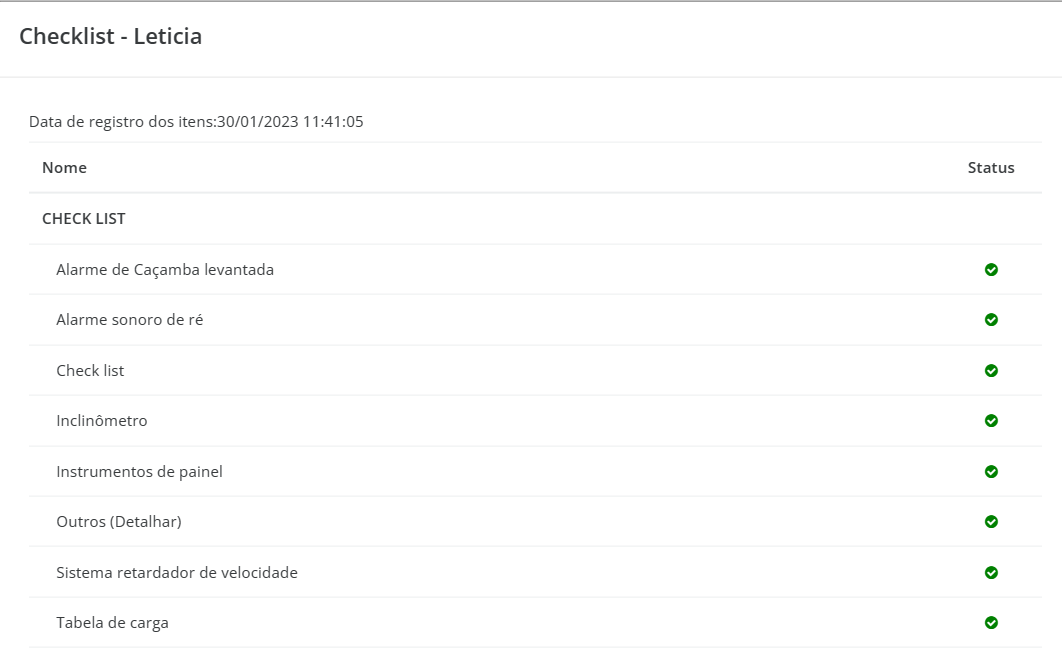Click the Data de registro dos itens timestamp
1062x649 pixels.
point(290,121)
